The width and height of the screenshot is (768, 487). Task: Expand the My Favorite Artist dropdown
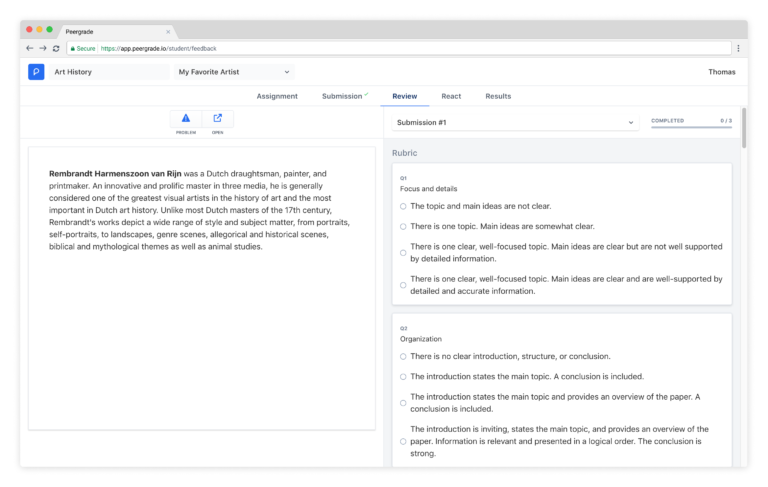coord(235,72)
